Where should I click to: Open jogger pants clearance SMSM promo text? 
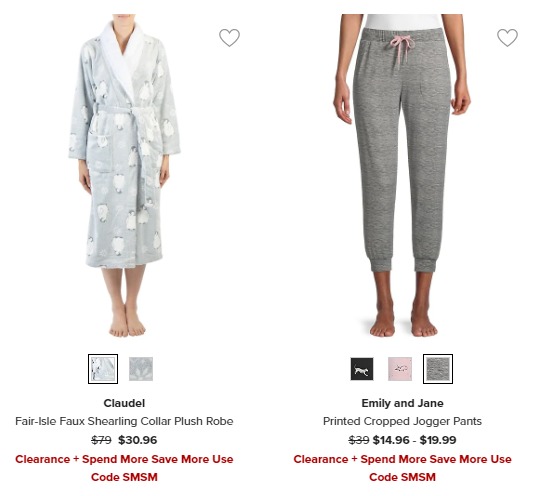coord(403,468)
